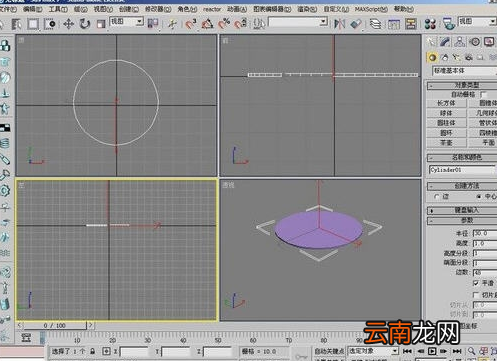Screen dimensions: 497x361
Task: Click the window/crossing selection icon
Action: [x=50, y=24]
